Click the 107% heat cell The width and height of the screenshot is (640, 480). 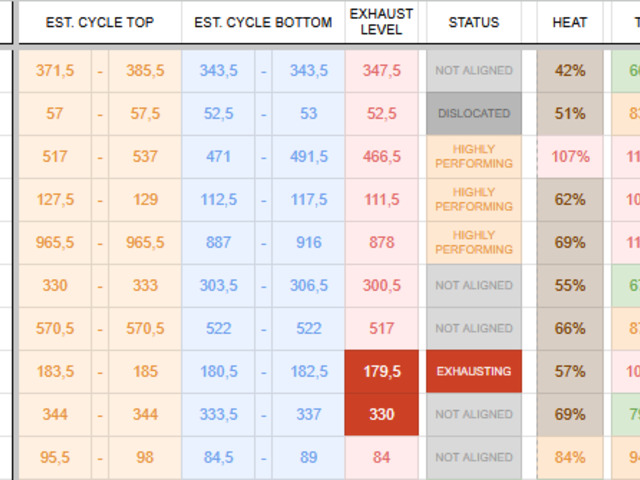point(570,157)
